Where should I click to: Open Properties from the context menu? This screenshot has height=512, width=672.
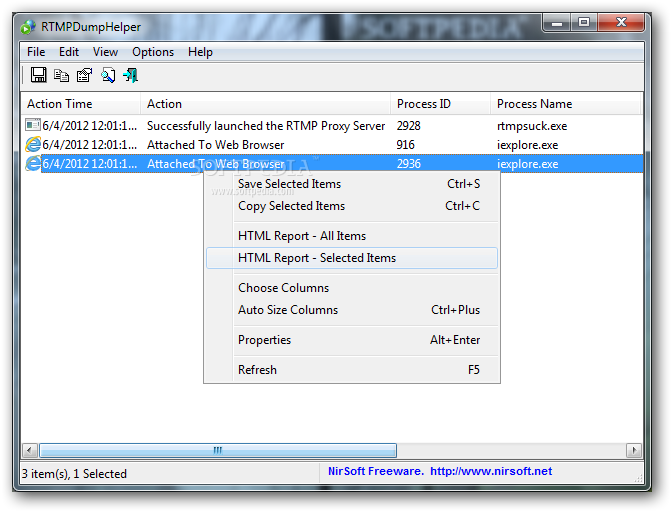(352, 340)
